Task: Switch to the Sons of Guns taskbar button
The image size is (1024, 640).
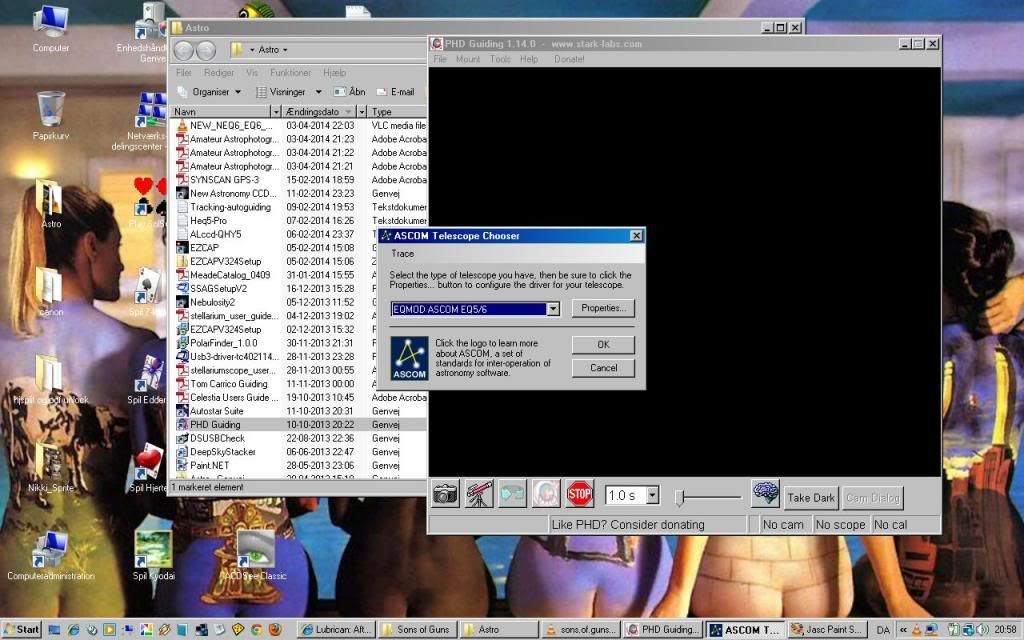Action: point(418,630)
